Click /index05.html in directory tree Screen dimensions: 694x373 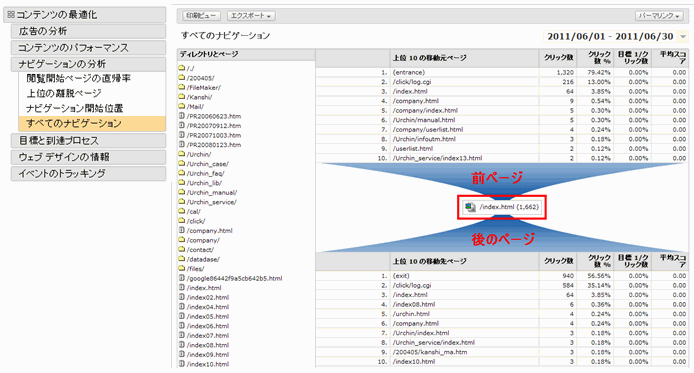[x=208, y=316]
